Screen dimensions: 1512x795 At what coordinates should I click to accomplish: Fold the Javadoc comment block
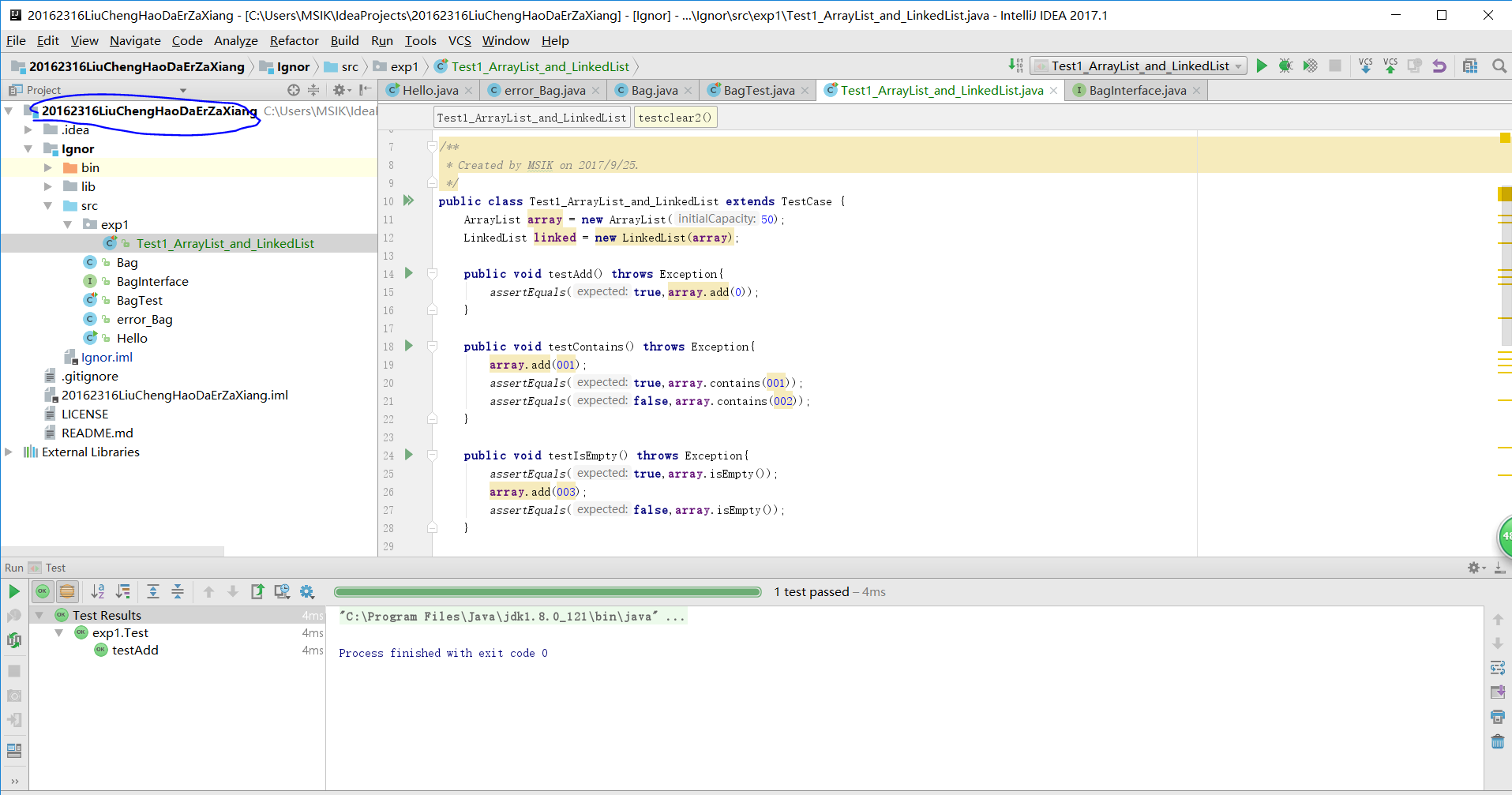coord(432,146)
